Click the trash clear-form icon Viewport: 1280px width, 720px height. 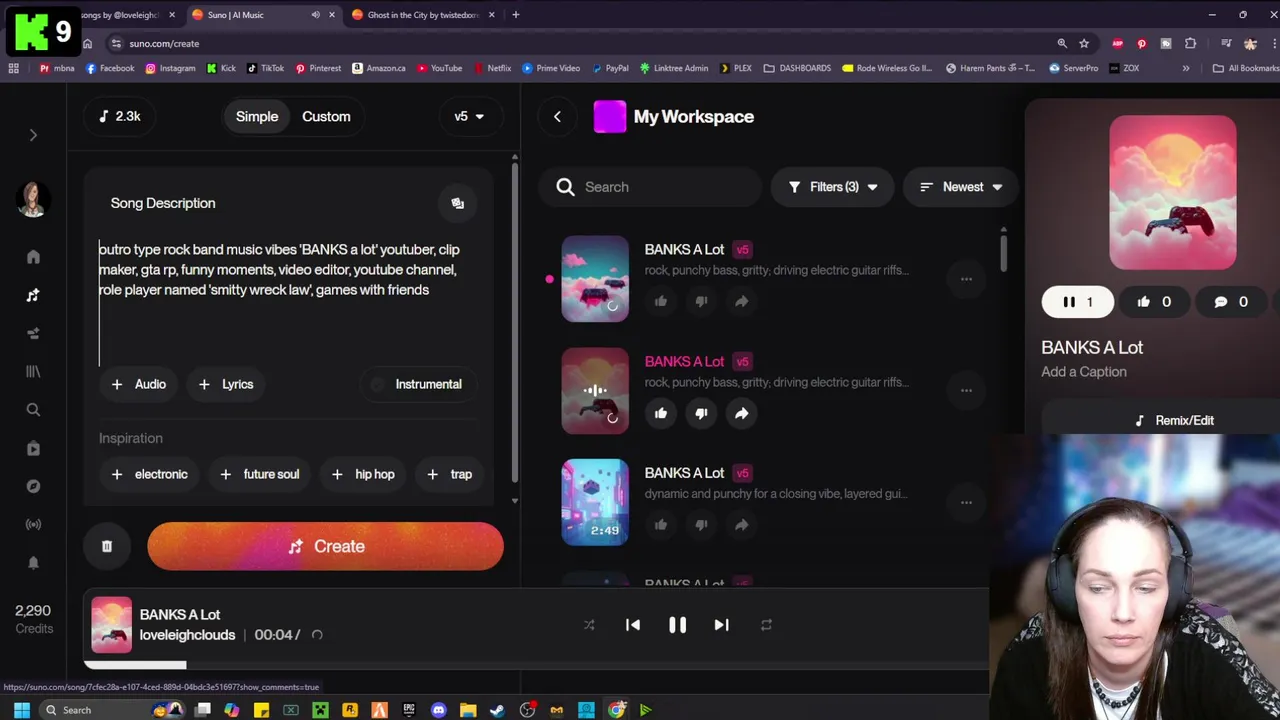tap(107, 546)
